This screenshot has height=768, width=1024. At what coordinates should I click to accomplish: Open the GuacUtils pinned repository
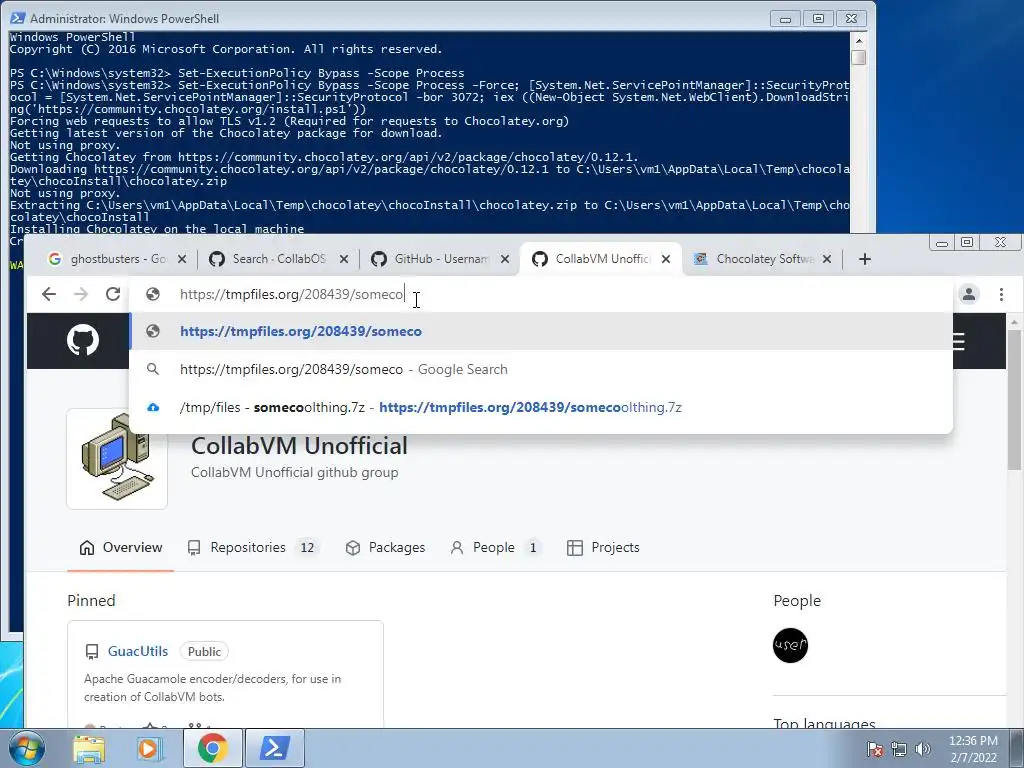point(138,651)
